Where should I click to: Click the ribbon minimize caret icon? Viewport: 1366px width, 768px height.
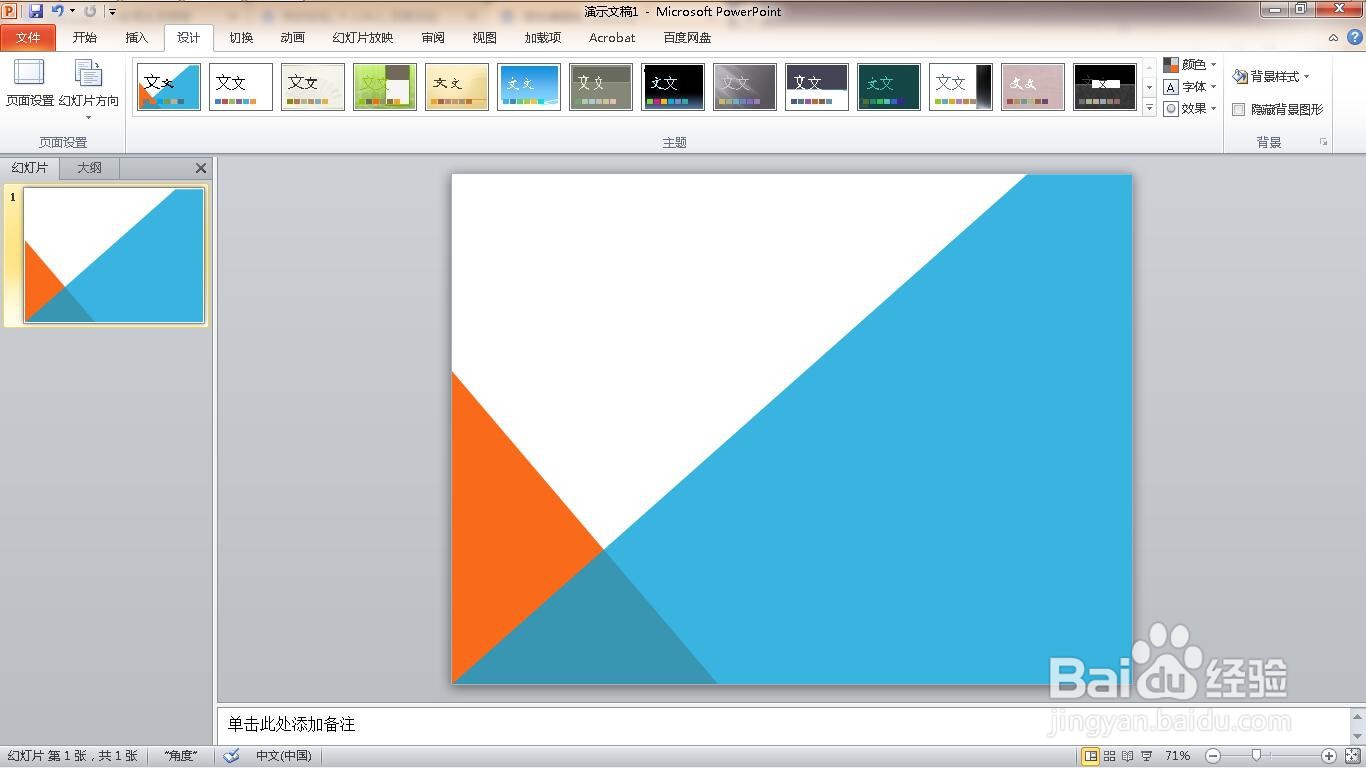click(1334, 38)
